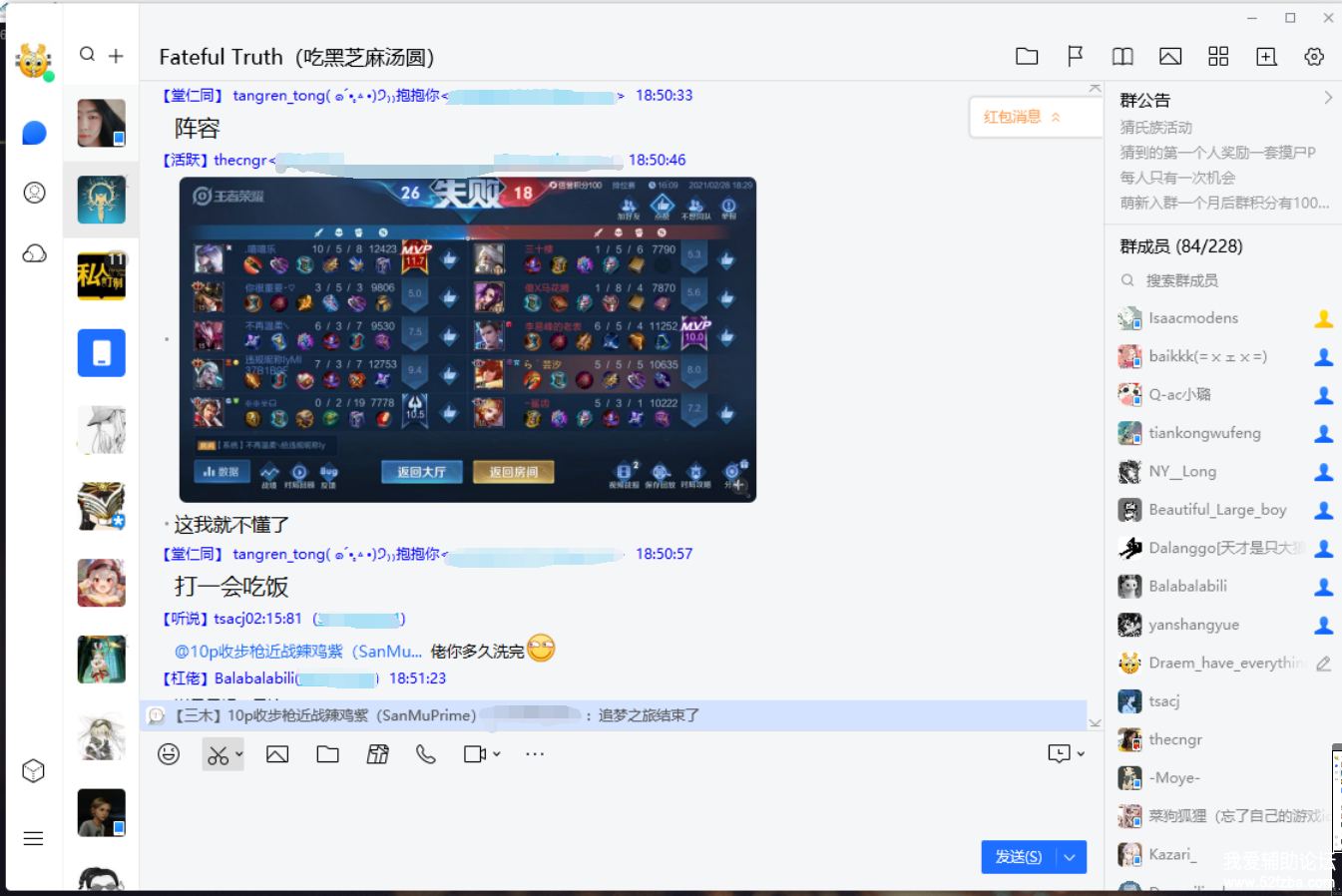The height and width of the screenshot is (896, 1342).
Task: Expand screenshot tool options arrow
Action: coord(238,755)
